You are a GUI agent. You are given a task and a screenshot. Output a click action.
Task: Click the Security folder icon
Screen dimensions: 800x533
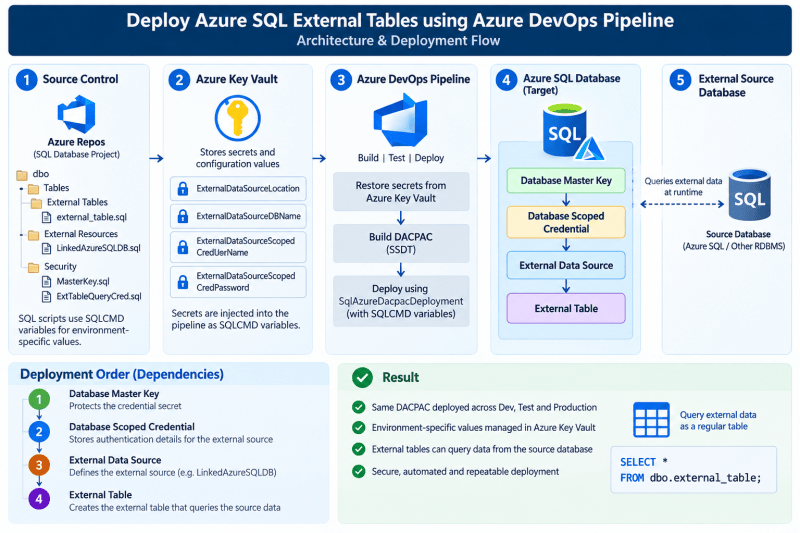tap(34, 267)
